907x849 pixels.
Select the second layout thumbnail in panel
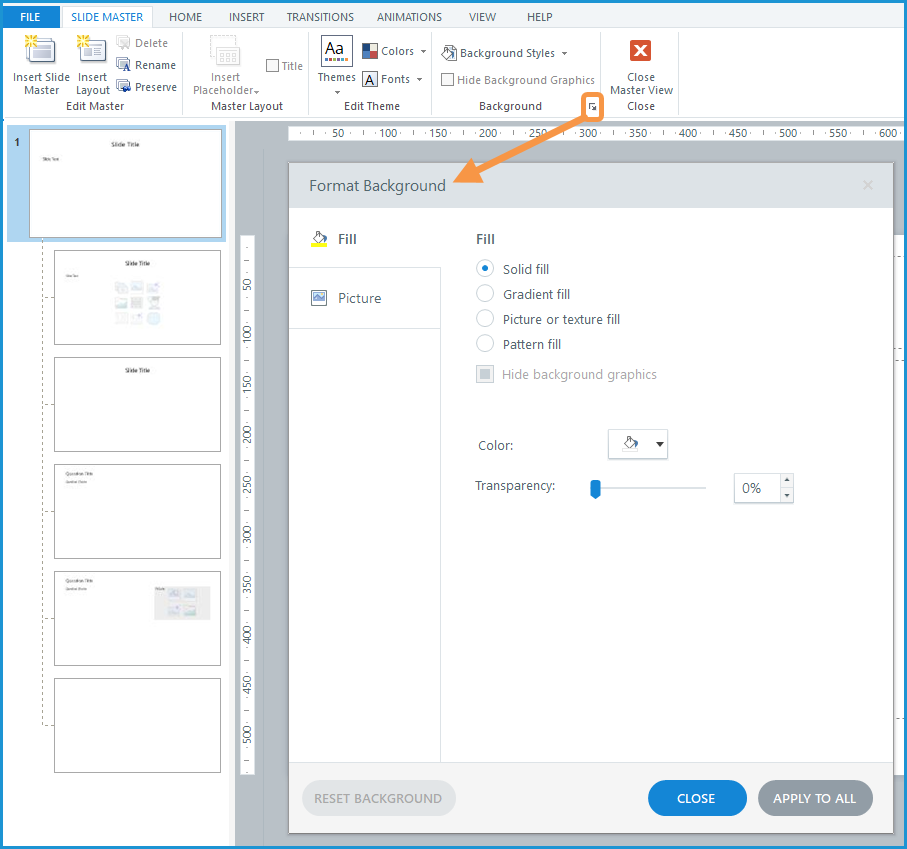pos(137,404)
